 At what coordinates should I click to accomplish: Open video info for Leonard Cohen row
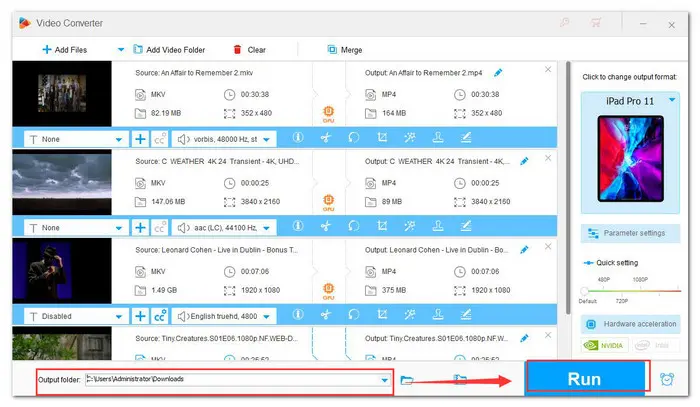click(x=298, y=315)
